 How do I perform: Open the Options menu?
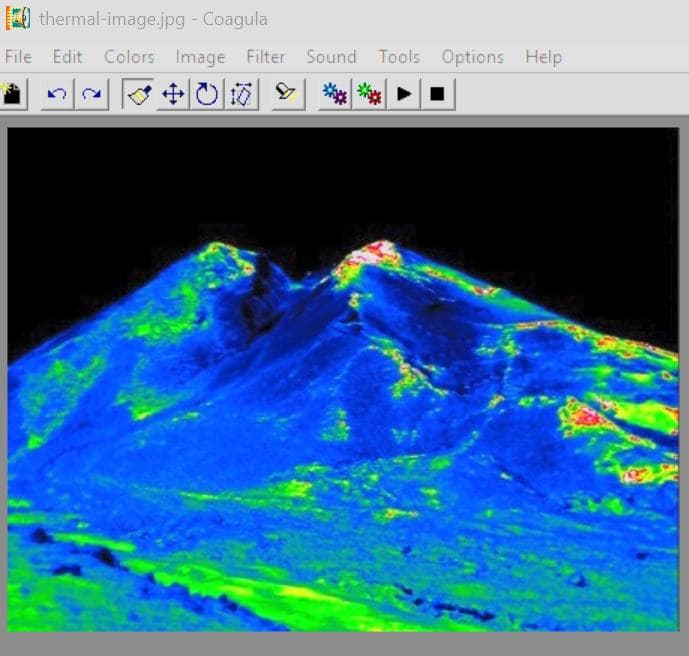point(473,57)
